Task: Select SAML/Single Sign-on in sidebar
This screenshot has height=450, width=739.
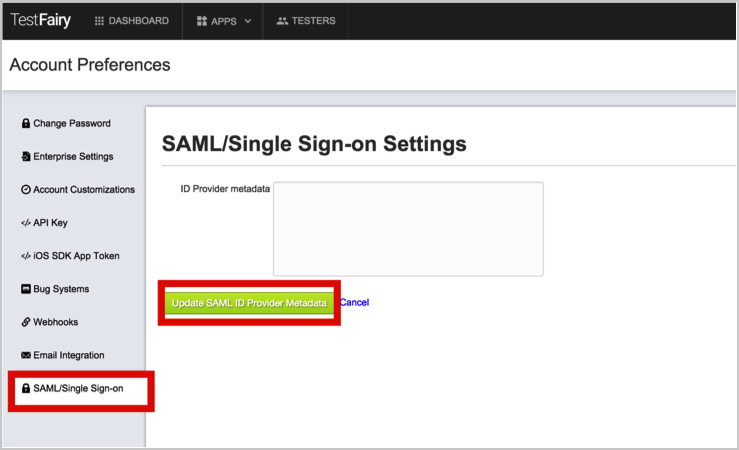Action: [x=78, y=388]
